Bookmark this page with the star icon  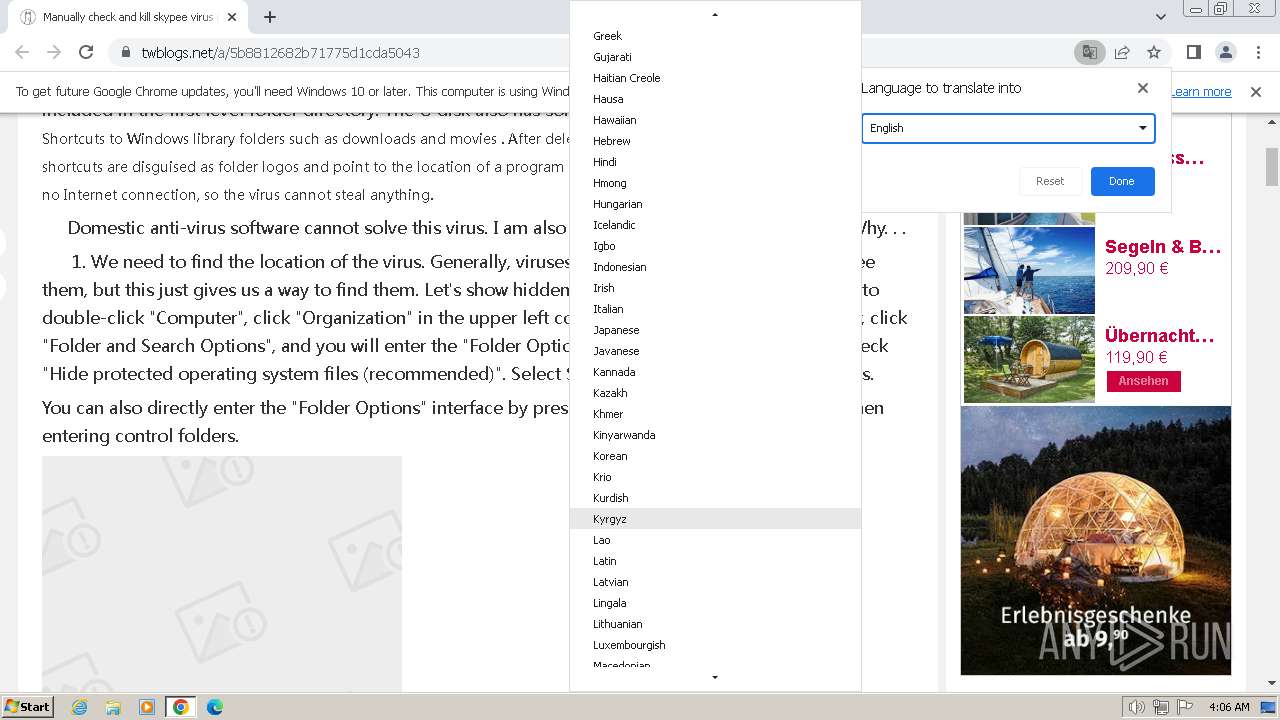click(x=1154, y=52)
